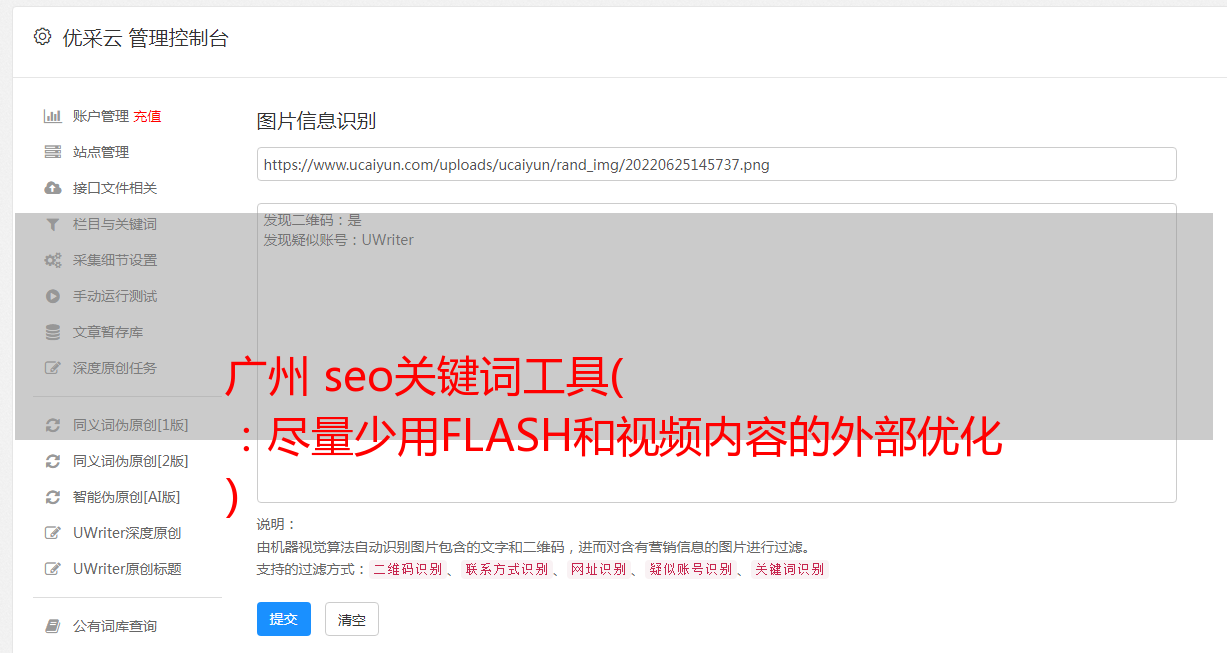
Task: Open the 充值 recharge link
Action: pos(147,116)
